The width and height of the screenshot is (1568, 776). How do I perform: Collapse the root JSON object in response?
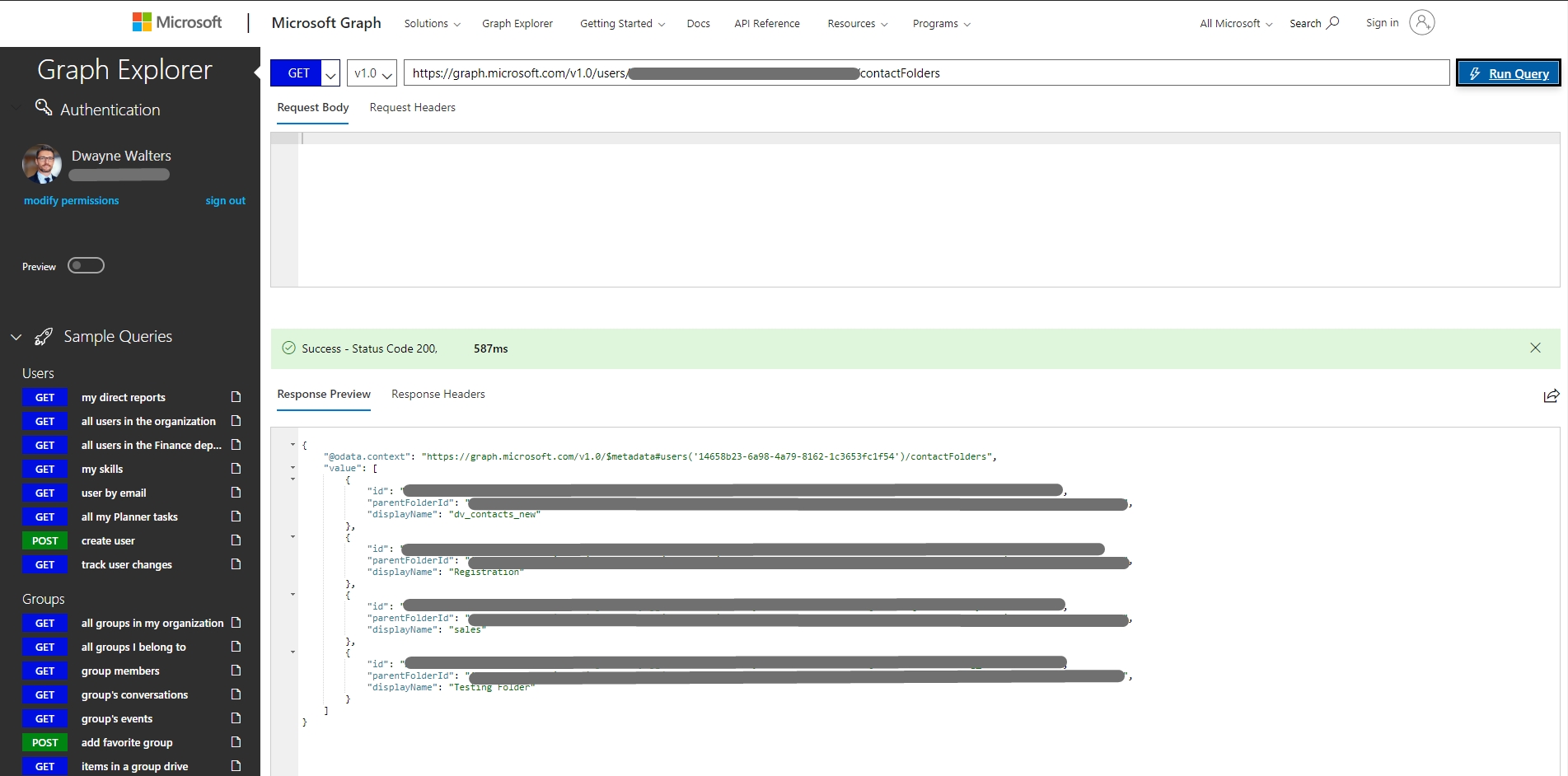click(x=293, y=445)
